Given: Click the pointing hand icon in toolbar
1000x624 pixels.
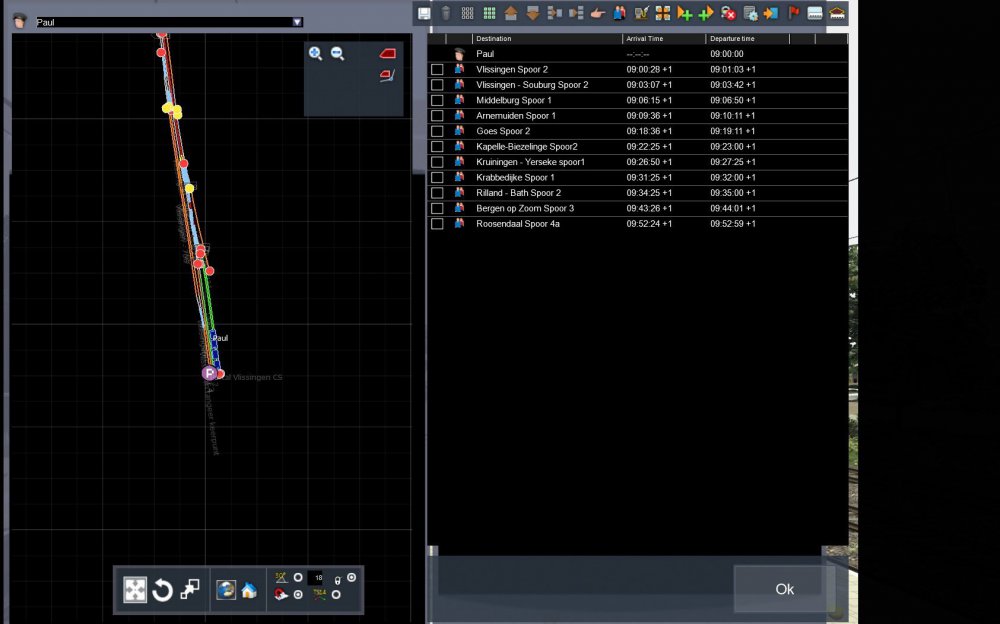Looking at the screenshot, I should [x=598, y=13].
